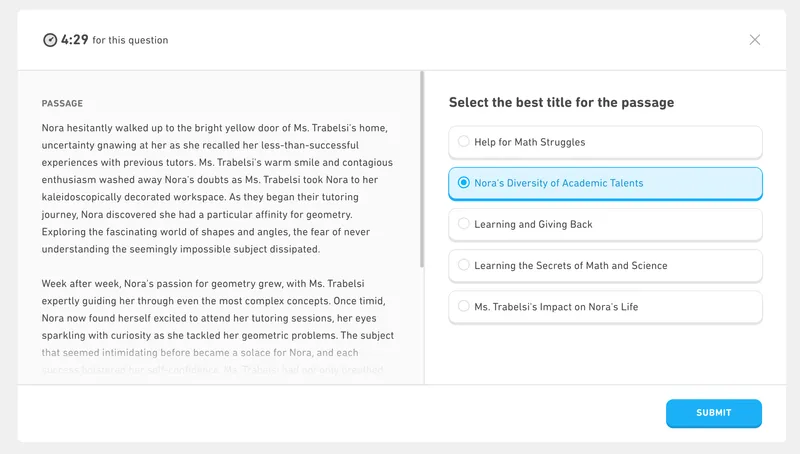Choose "Nora's Diversity of Academic Talents" radio
This screenshot has width=800, height=454.
pos(605,183)
